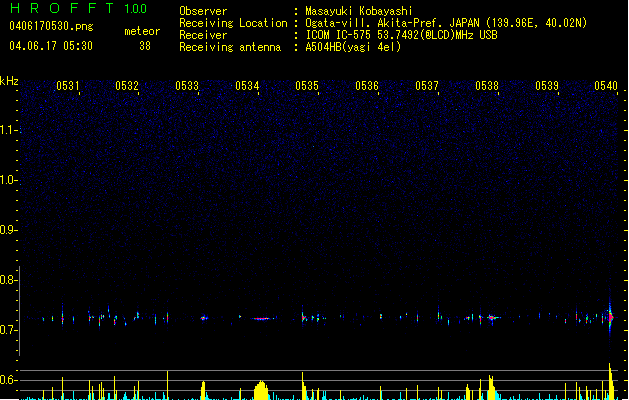
Task: Click the 0.7 kHz axis label
Action: tap(8, 330)
